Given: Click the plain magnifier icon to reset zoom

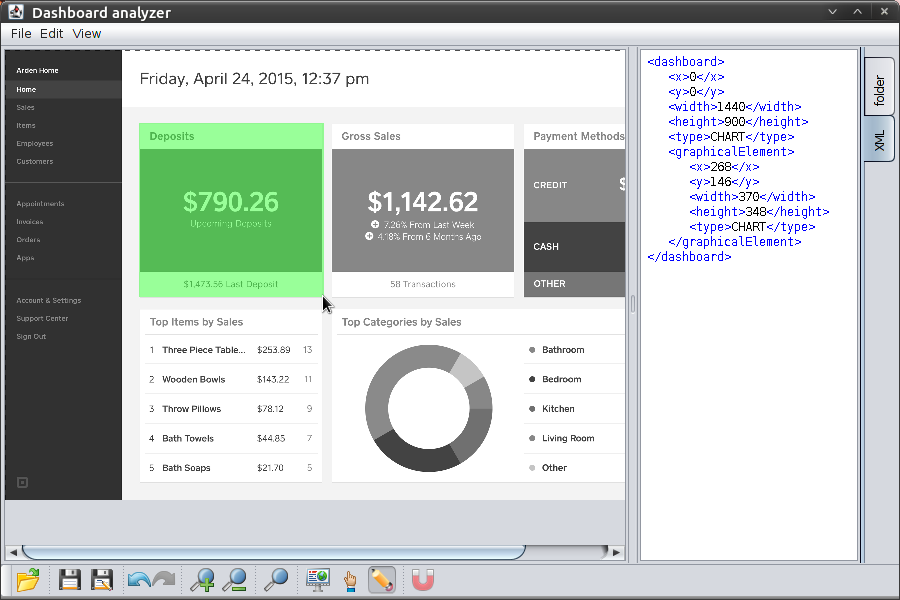Looking at the screenshot, I should click(276, 579).
